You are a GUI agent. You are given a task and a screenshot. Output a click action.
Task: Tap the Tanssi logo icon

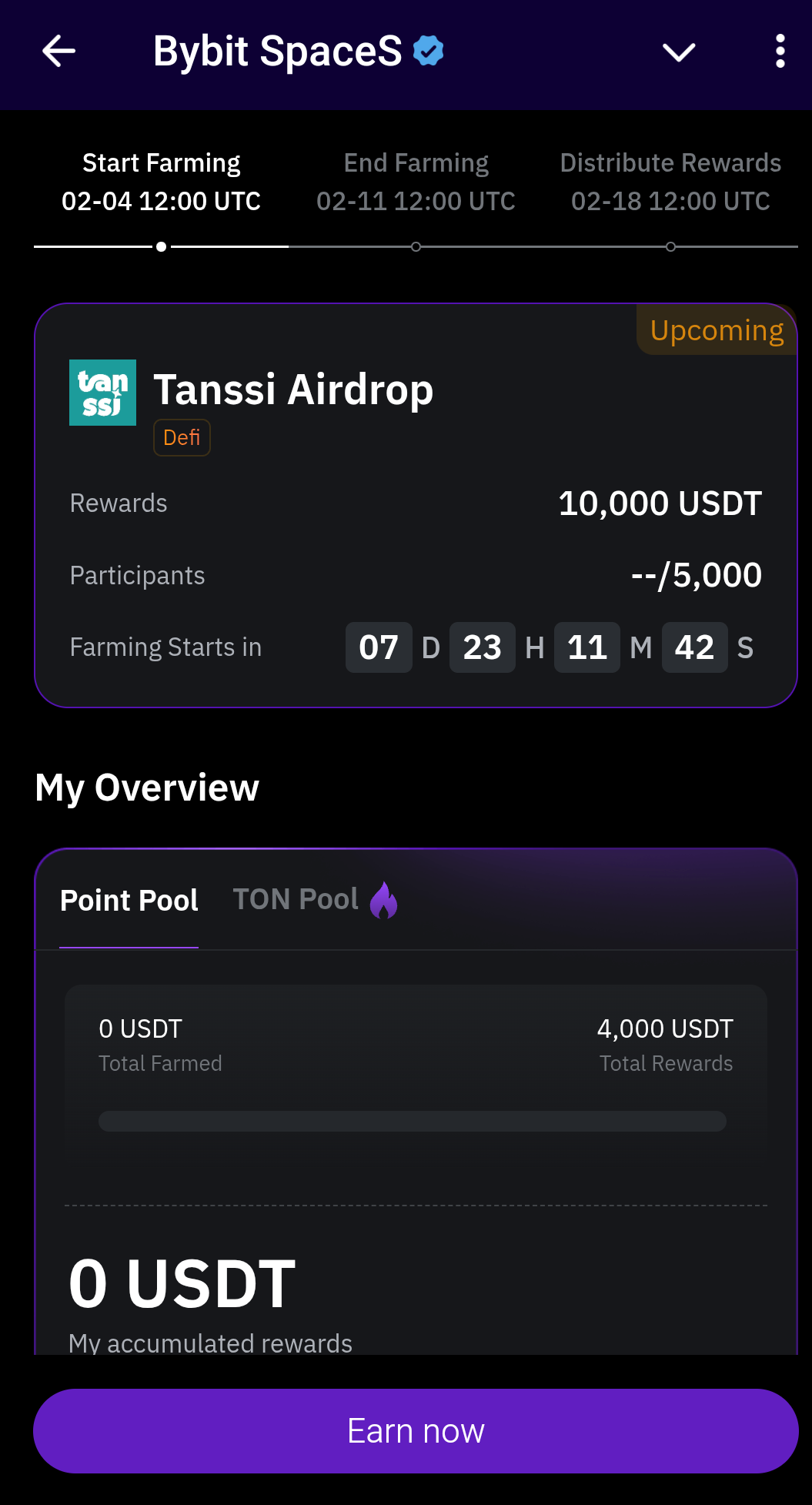[x=102, y=393]
